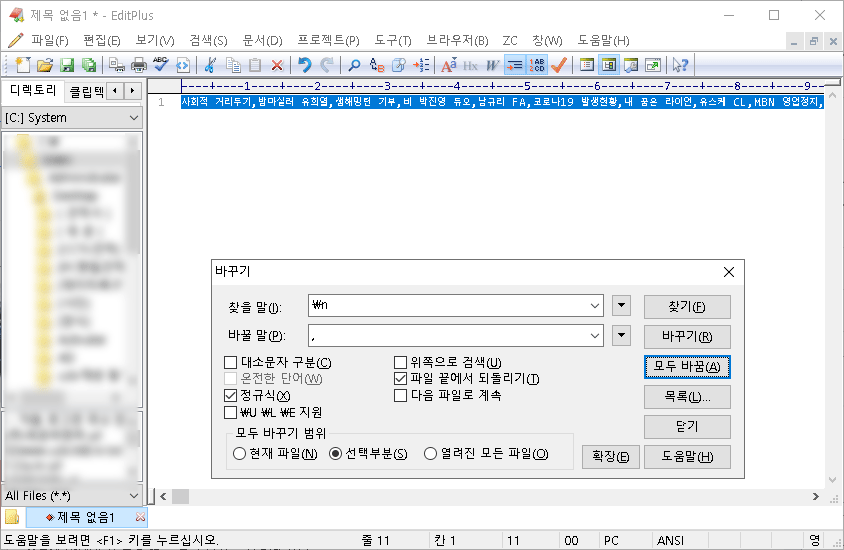Uncheck 파일 끝에서 되돌리기 option
Screen dimensions: 844x550
pos(400,379)
